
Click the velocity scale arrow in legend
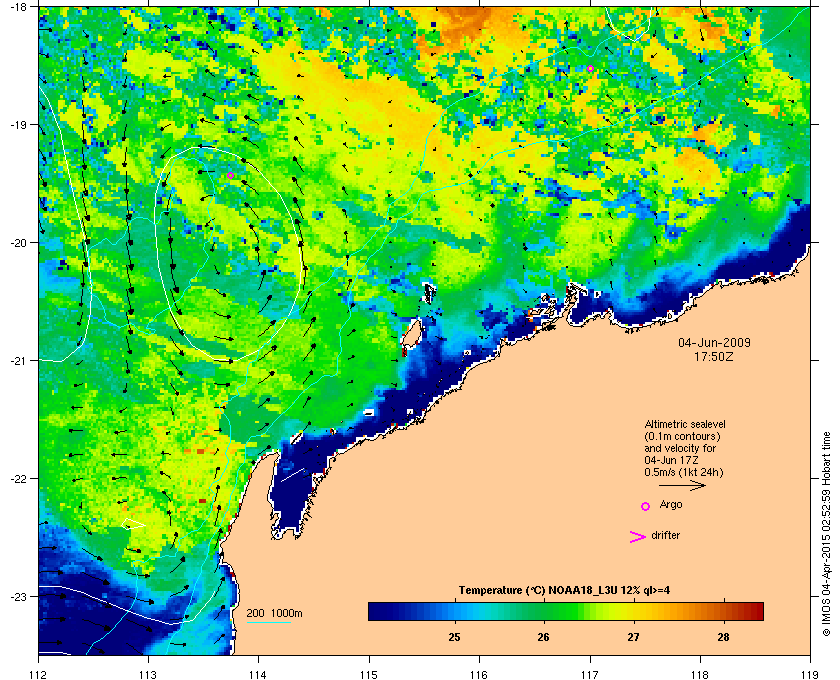682,486
